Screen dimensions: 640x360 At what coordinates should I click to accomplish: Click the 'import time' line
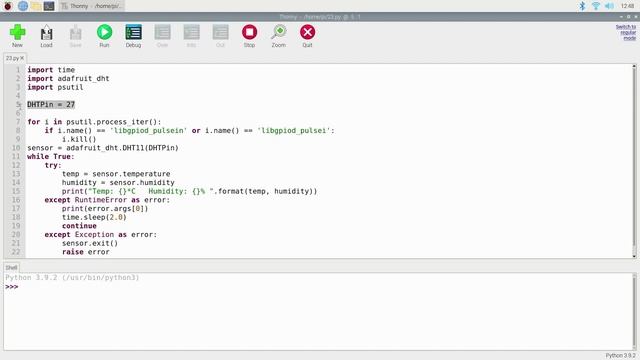coord(51,70)
